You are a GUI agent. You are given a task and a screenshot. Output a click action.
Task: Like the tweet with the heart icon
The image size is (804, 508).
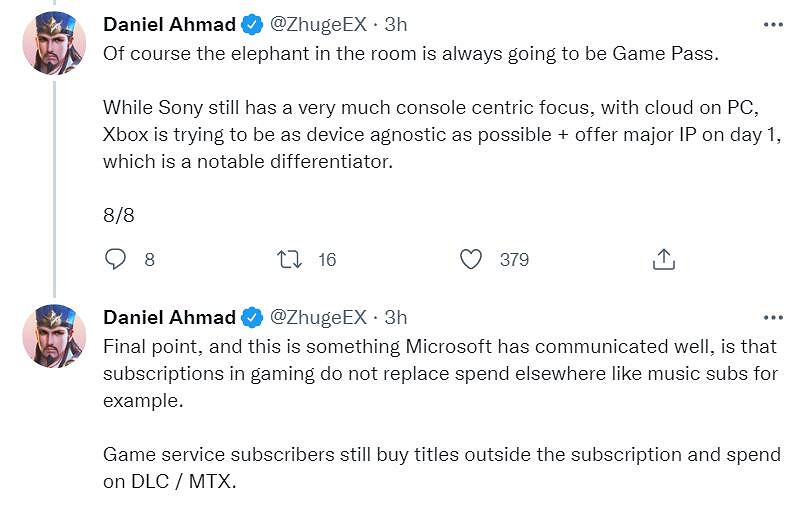[470, 260]
